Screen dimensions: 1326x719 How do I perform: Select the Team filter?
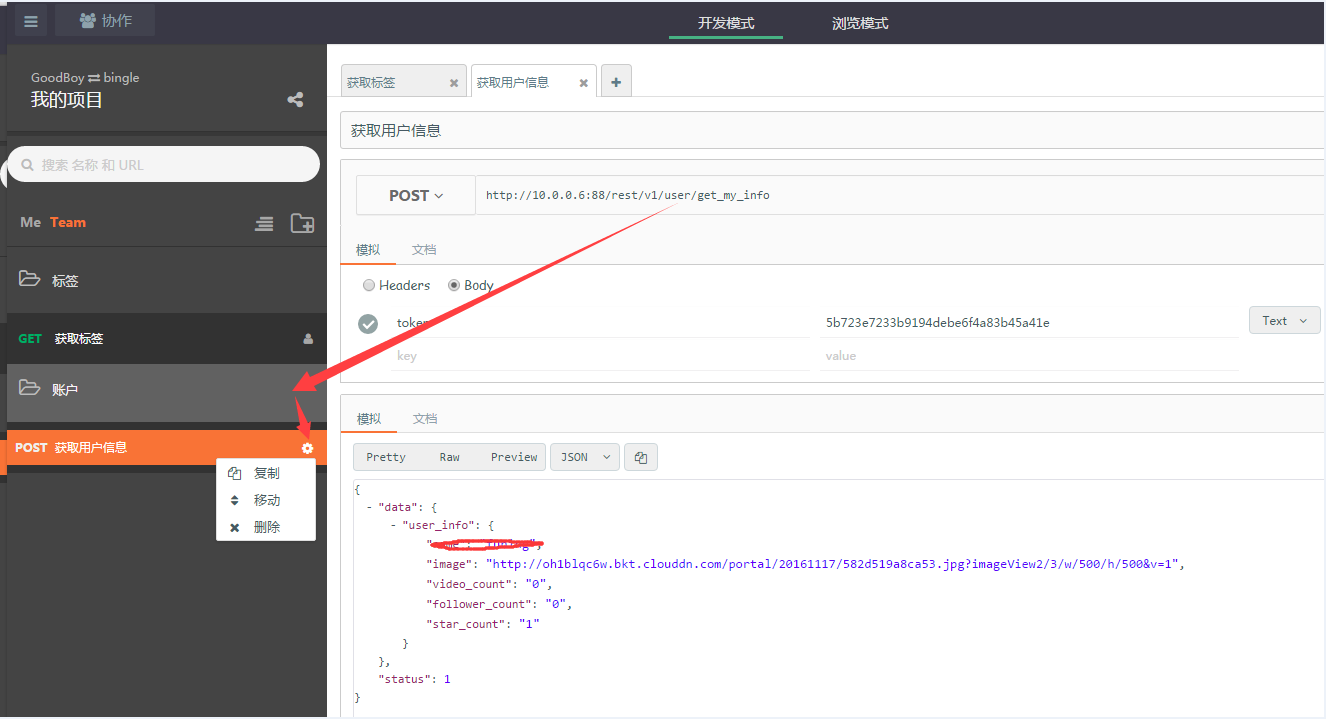tap(68, 222)
